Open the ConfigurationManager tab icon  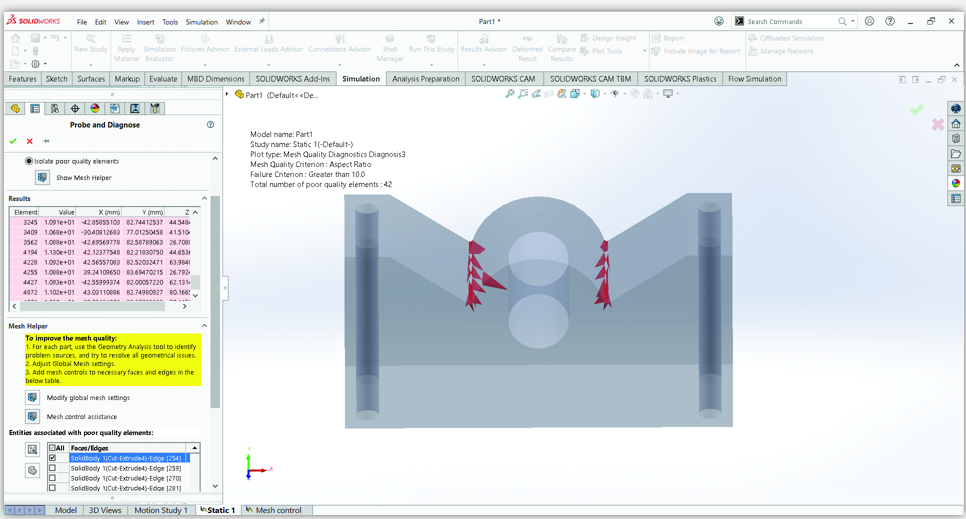click(55, 108)
